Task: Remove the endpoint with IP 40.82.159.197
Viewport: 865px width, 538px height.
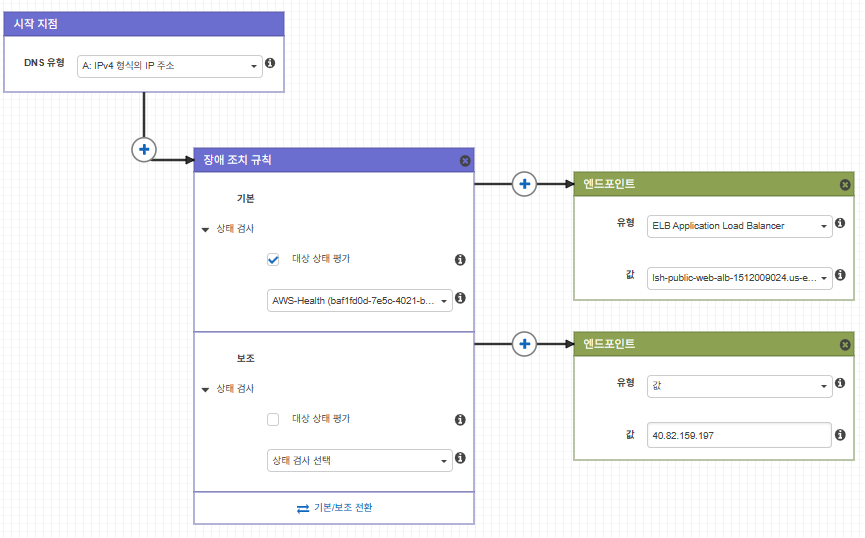Action: (845, 345)
